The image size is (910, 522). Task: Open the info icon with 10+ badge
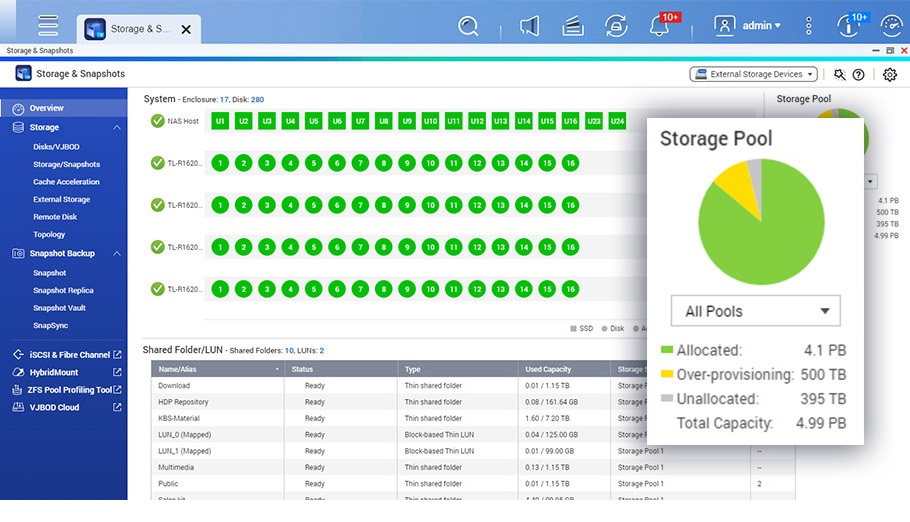pos(850,25)
